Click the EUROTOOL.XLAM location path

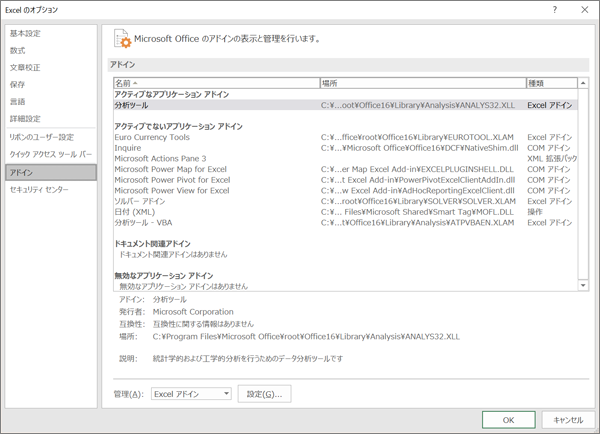tap(417, 137)
